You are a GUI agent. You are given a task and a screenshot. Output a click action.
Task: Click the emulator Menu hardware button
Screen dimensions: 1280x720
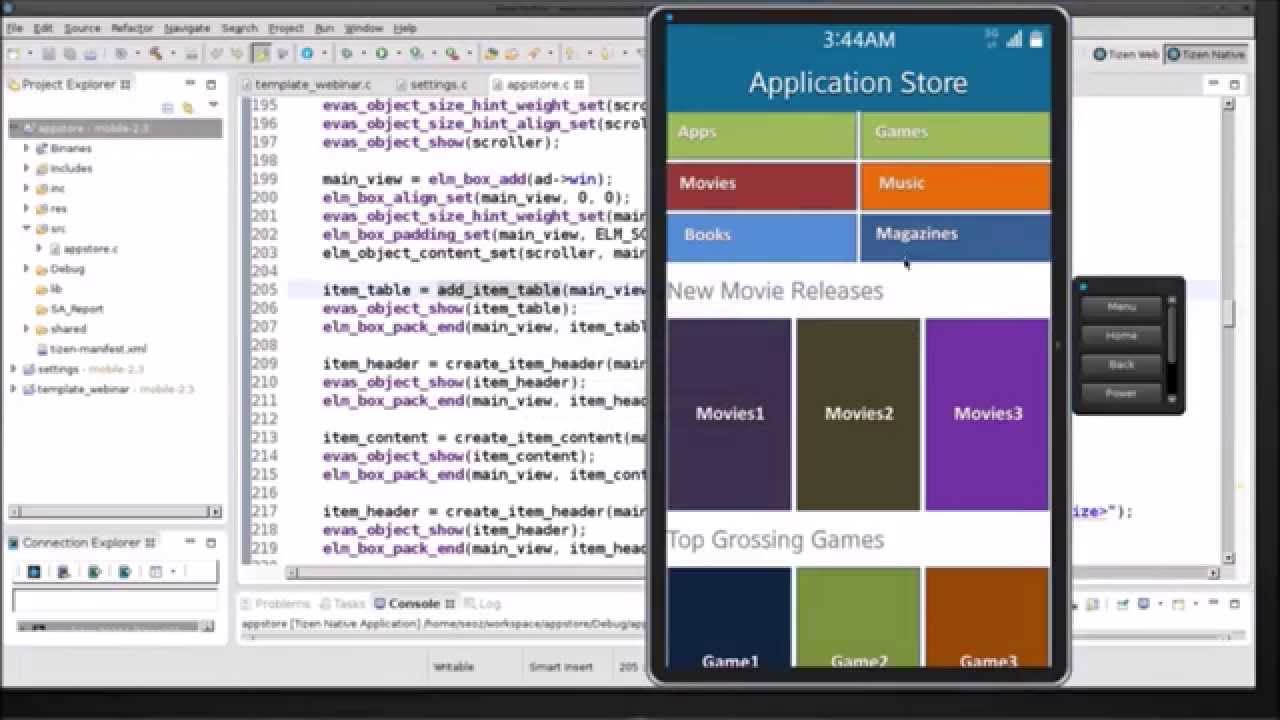(1121, 307)
